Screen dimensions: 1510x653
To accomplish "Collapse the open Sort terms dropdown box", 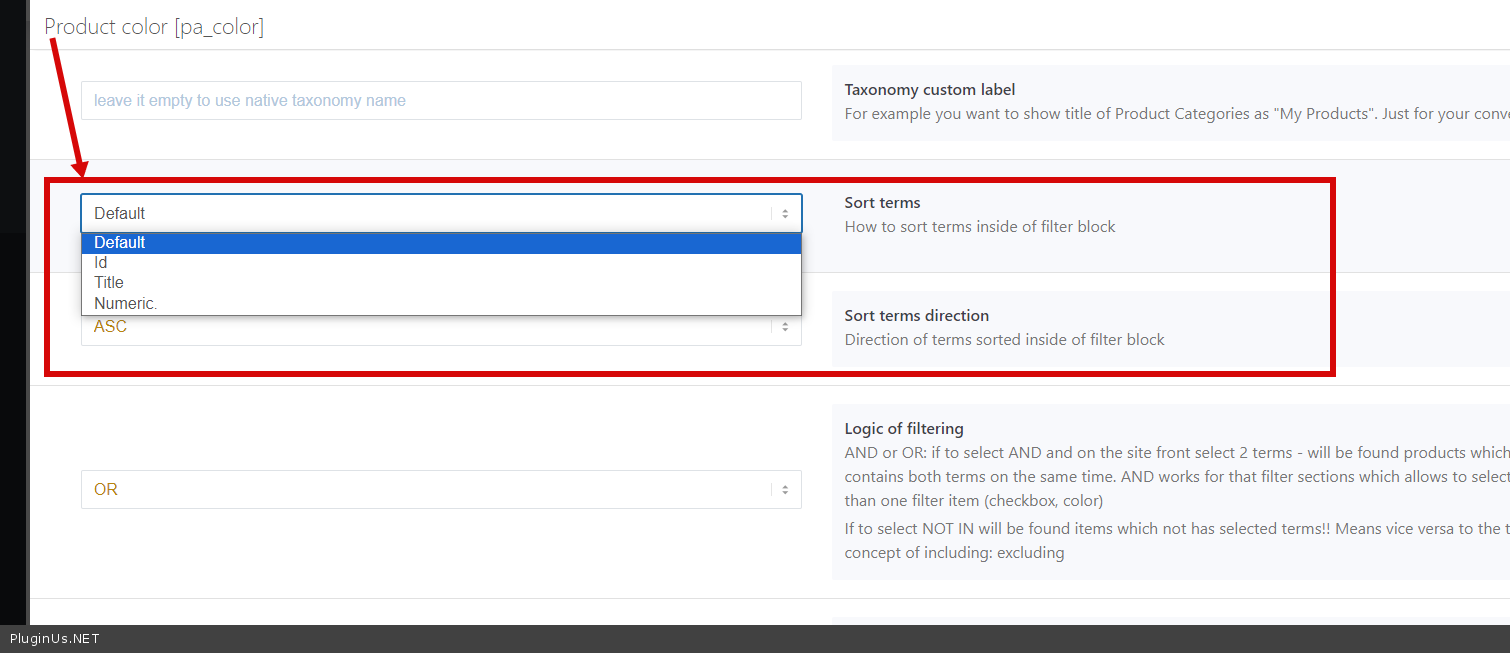I will (430, 213).
